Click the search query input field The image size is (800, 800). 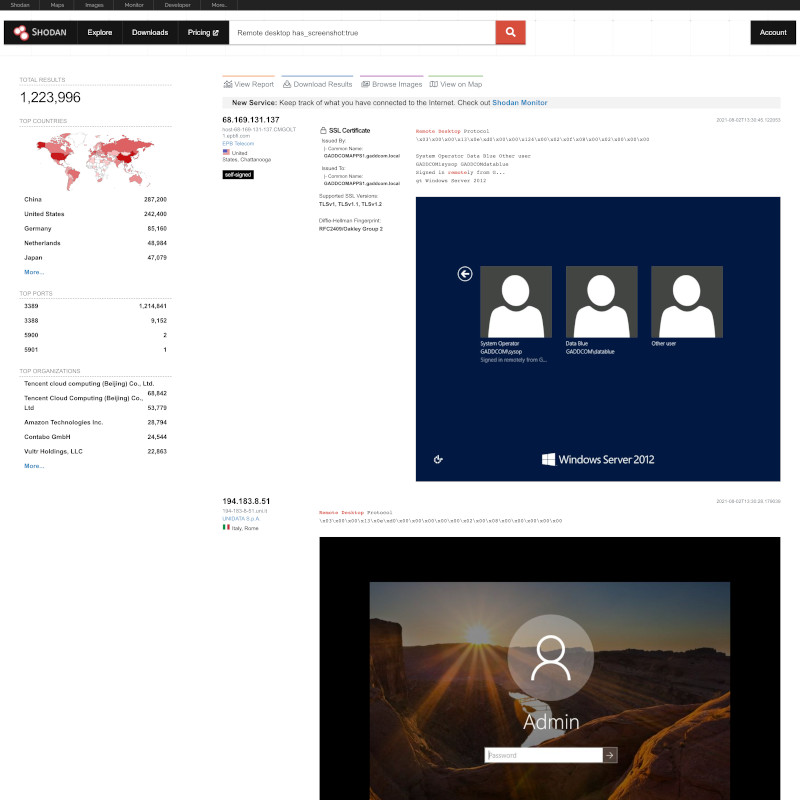(362, 33)
